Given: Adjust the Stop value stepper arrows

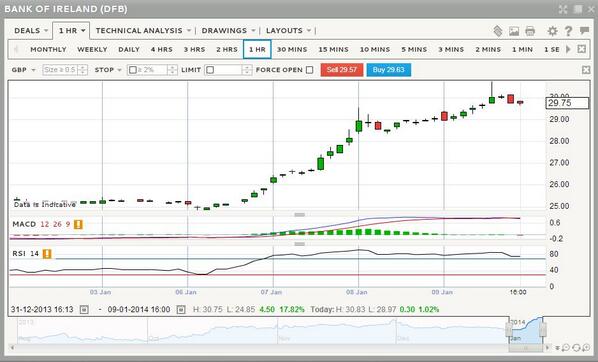Looking at the screenshot, I should coord(172,70).
